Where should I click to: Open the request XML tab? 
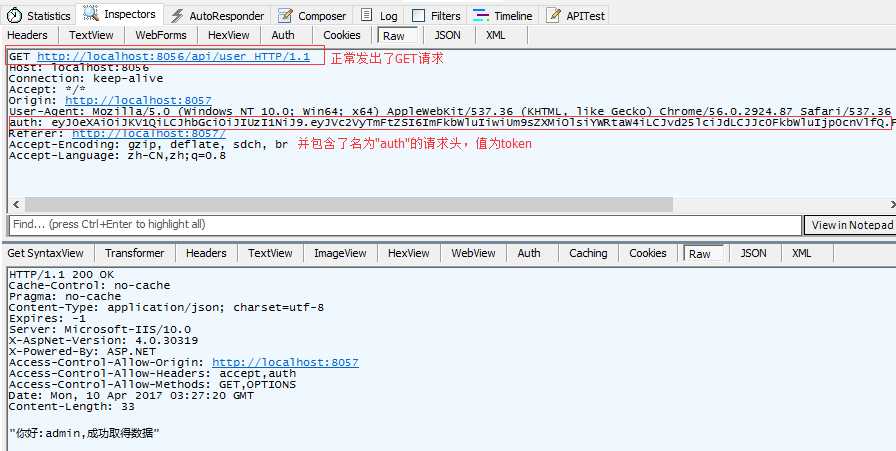click(495, 35)
